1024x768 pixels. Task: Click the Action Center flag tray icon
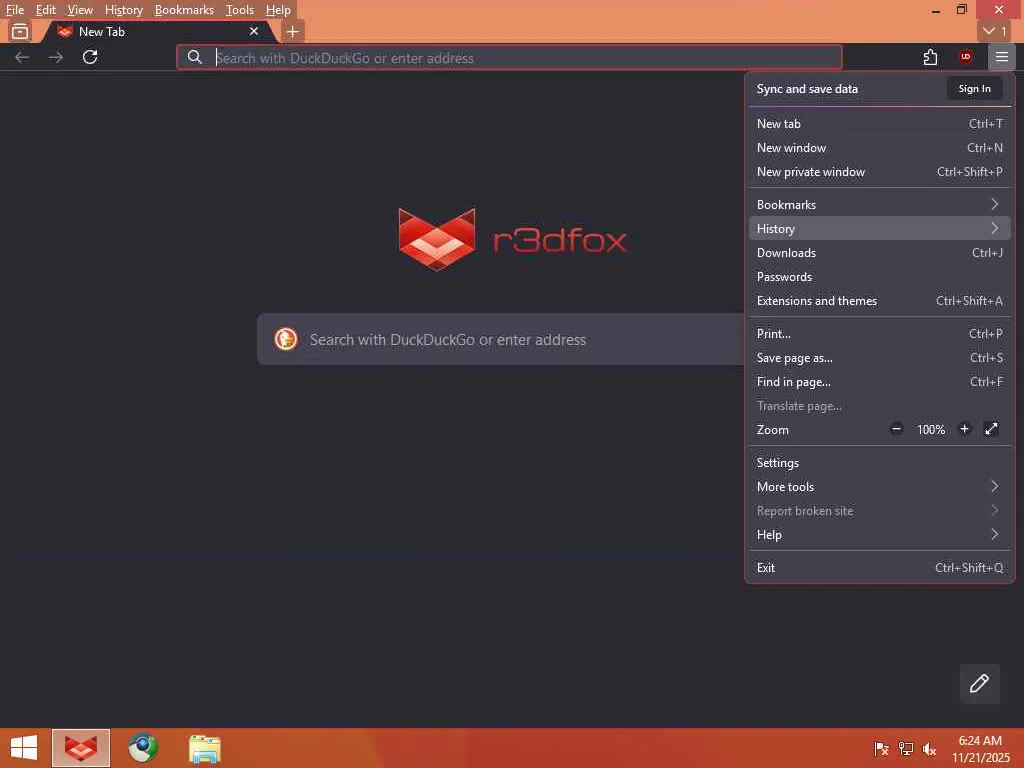(881, 748)
